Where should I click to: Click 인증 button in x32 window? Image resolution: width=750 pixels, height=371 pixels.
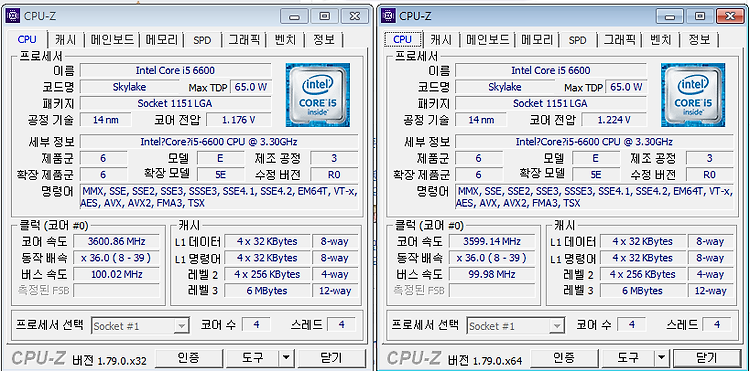pos(188,357)
